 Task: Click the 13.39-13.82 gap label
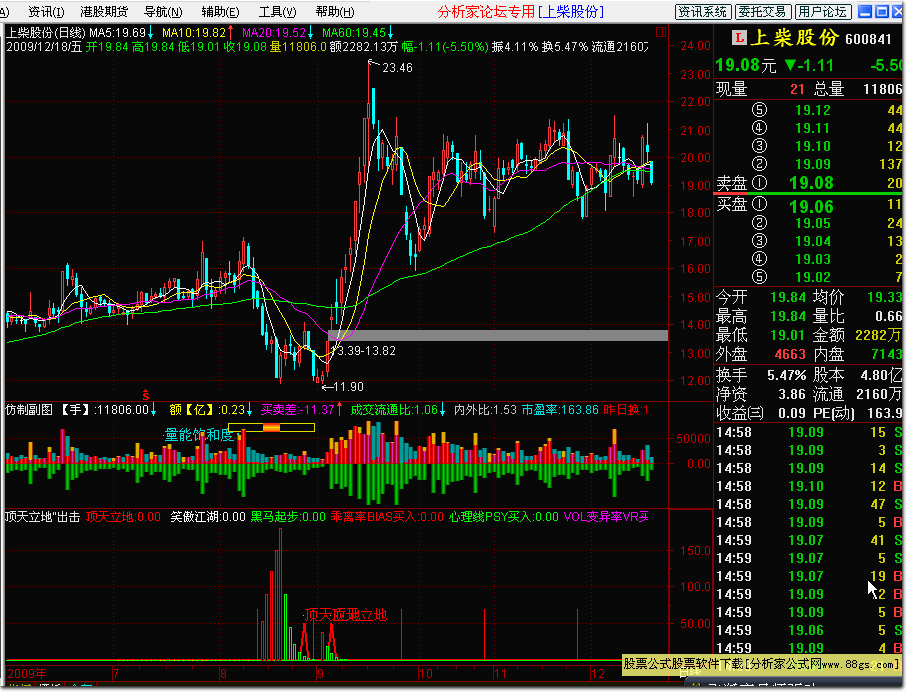366,351
